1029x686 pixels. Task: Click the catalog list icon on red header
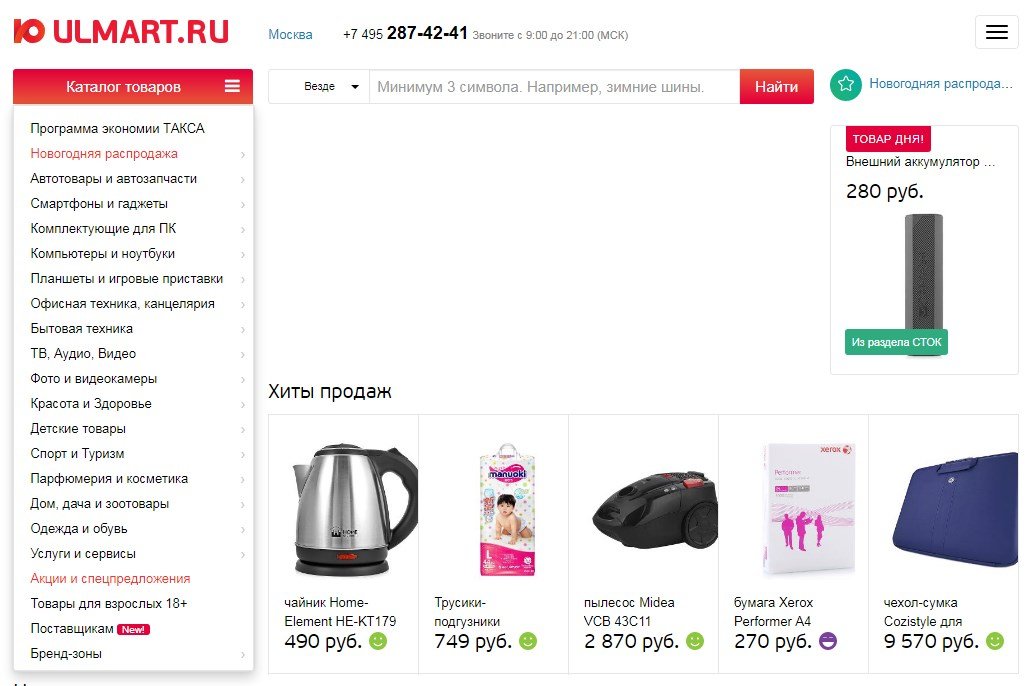point(232,86)
